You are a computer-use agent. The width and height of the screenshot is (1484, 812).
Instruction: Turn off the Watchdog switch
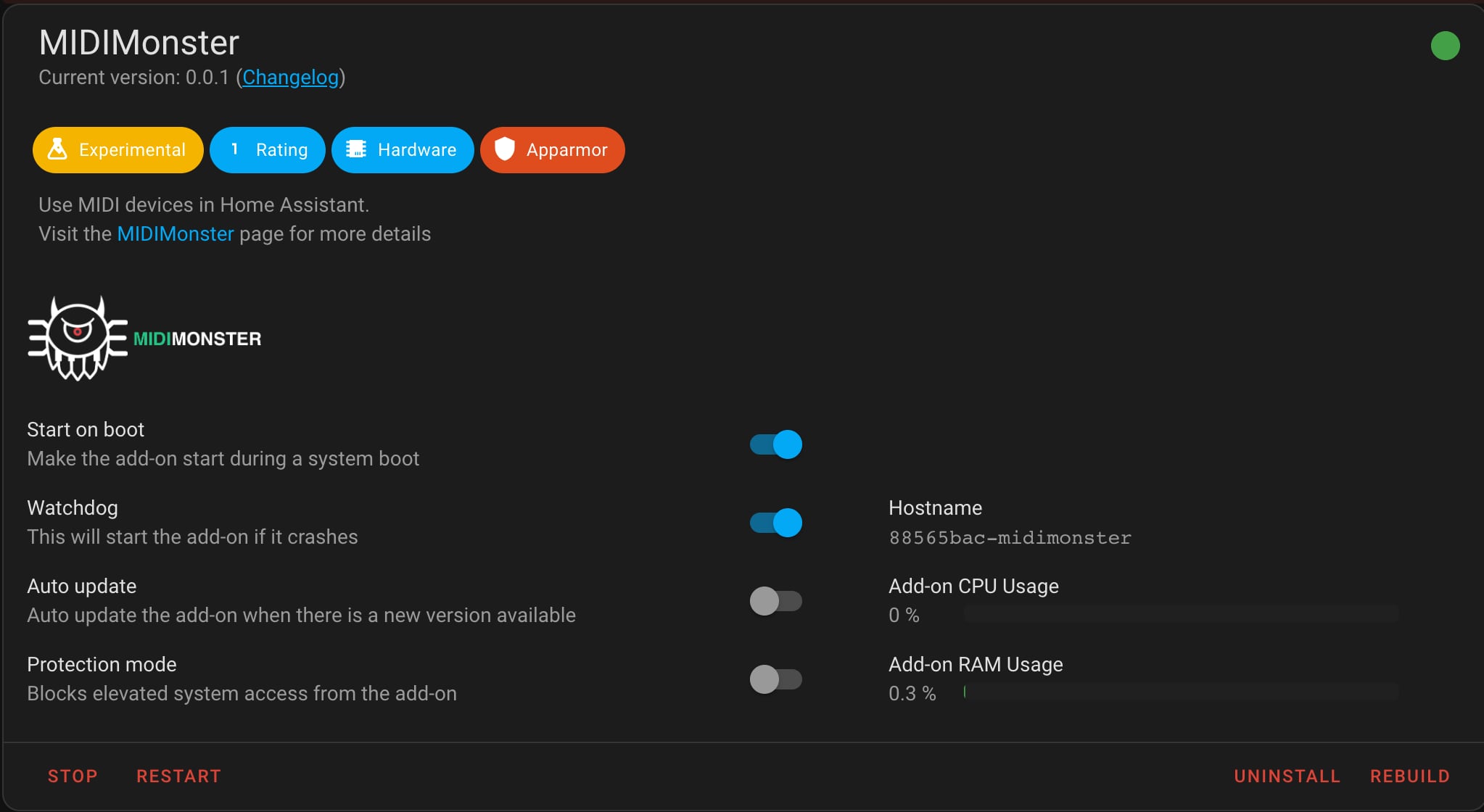click(775, 523)
